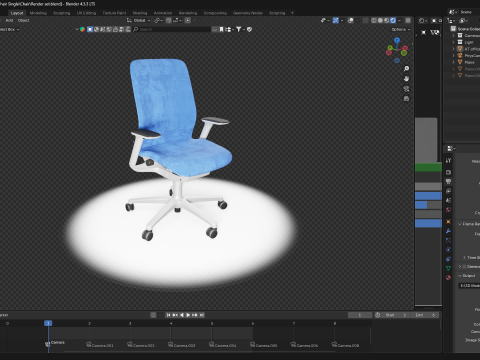Open the viewport object visibility dropdown

click(324, 20)
